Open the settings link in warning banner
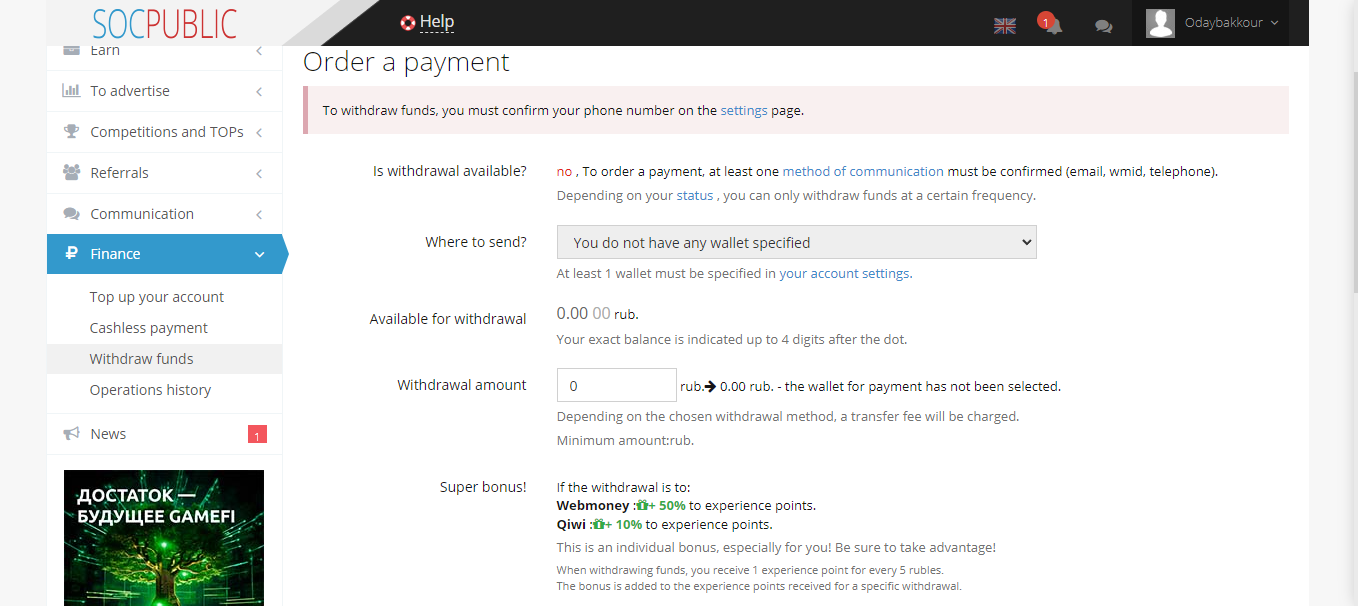The width and height of the screenshot is (1358, 606). pyautogui.click(x=743, y=111)
